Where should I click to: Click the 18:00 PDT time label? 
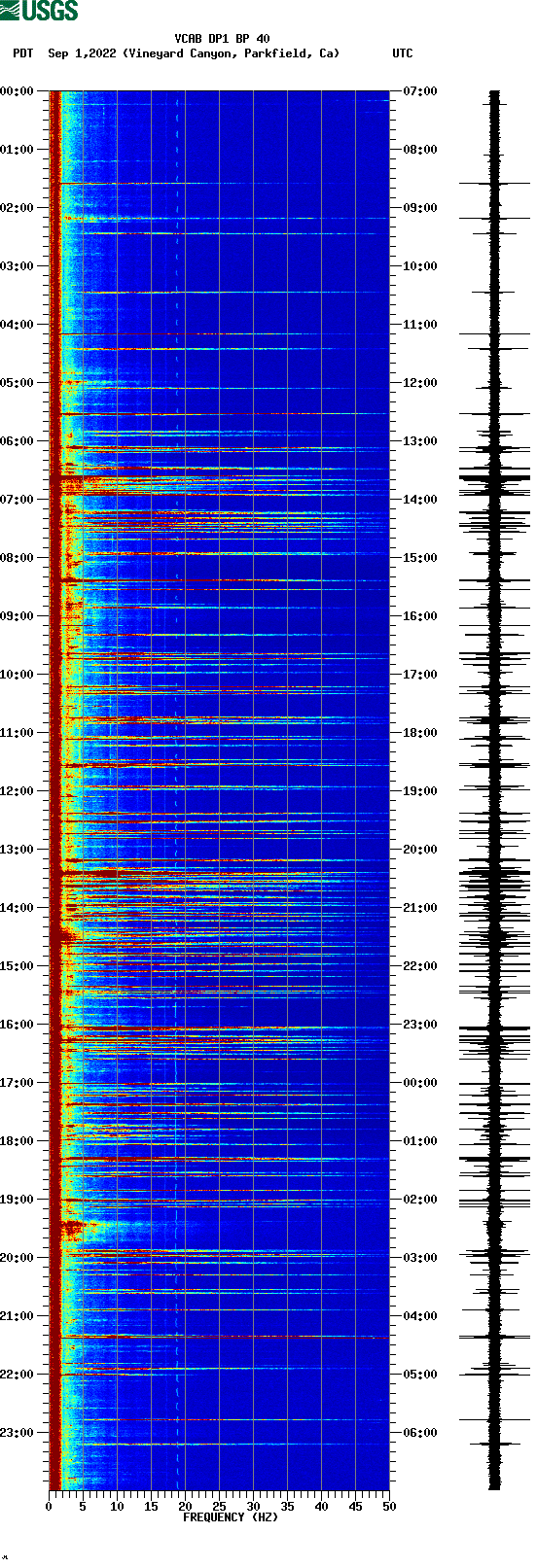click(x=18, y=1141)
